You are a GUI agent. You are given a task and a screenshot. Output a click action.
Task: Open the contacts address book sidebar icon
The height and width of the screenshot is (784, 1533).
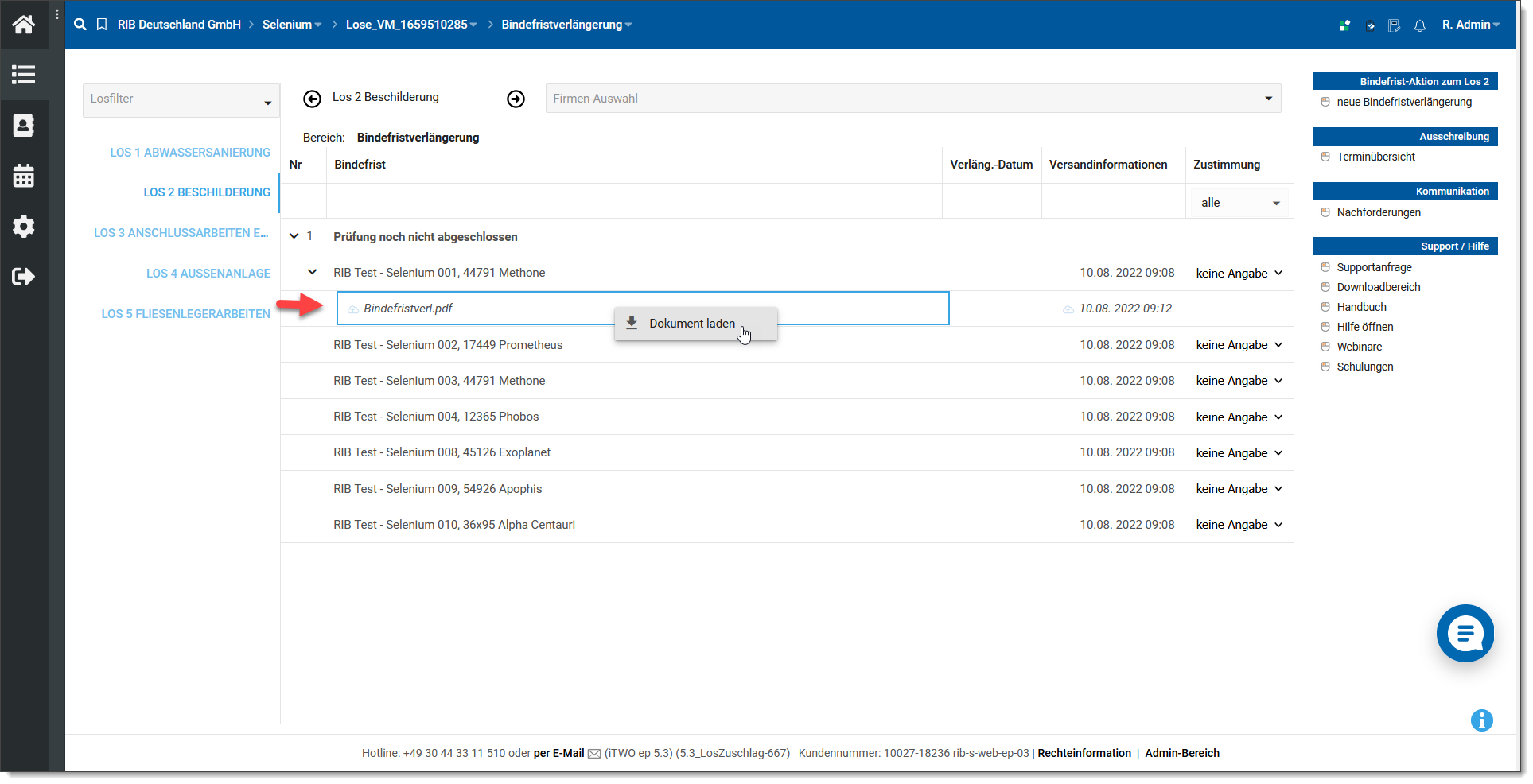[x=24, y=125]
